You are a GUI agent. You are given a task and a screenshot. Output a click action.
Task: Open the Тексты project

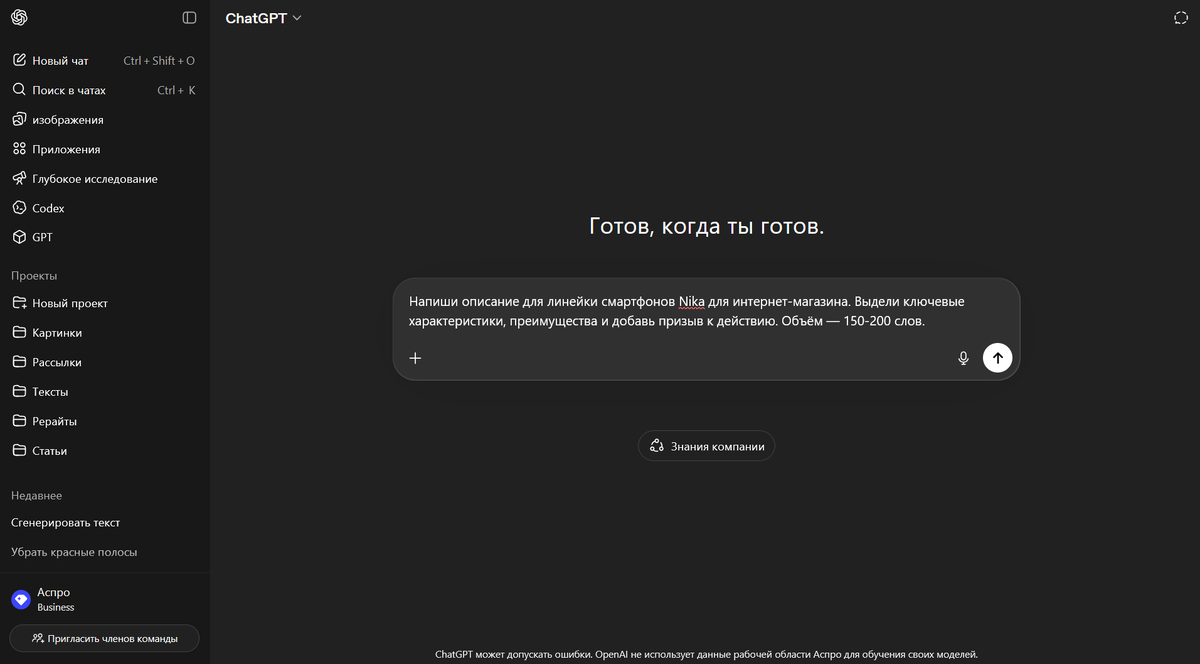[x=104, y=392]
